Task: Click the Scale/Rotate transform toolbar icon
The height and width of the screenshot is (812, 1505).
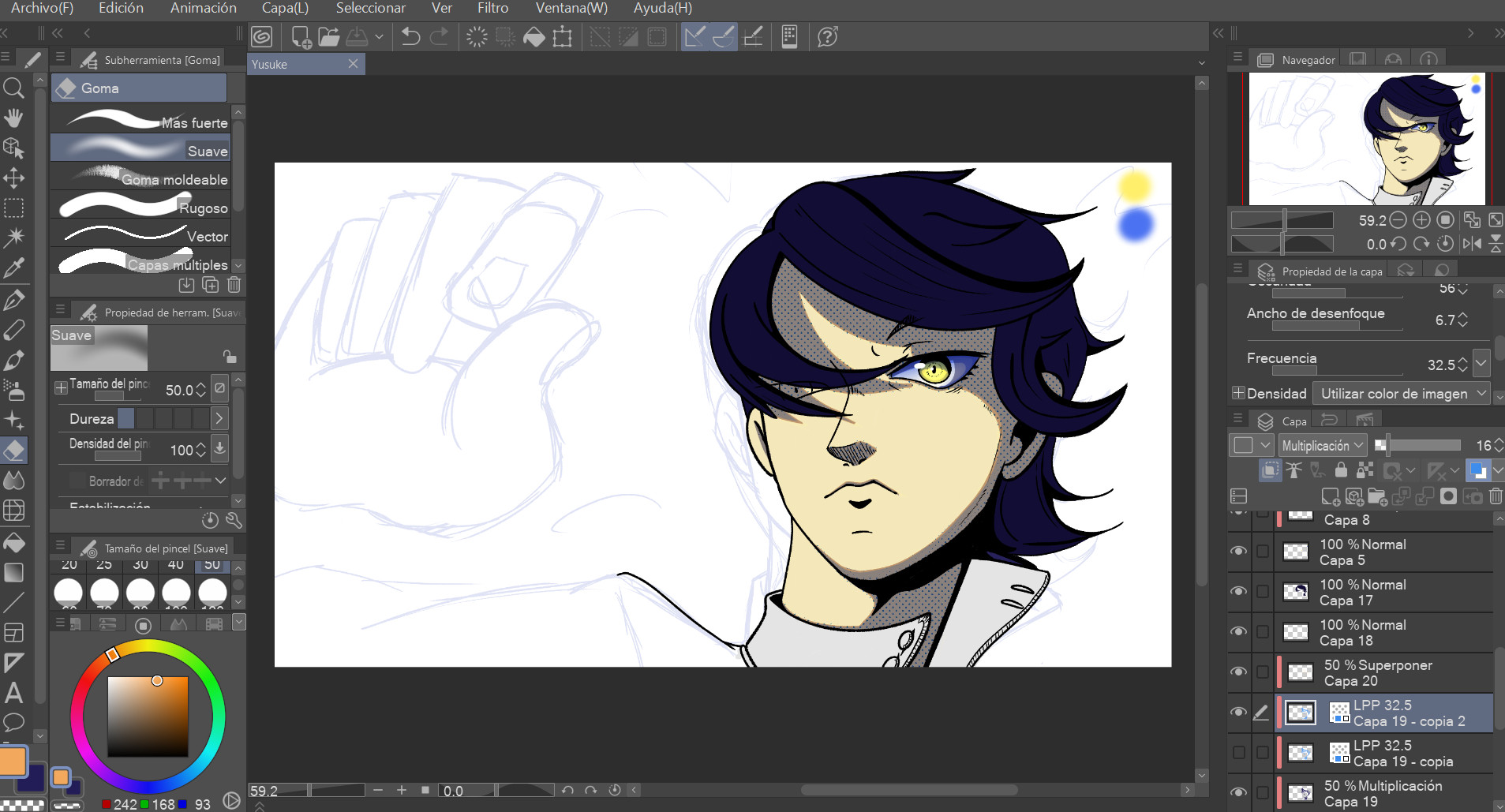Action: [563, 36]
